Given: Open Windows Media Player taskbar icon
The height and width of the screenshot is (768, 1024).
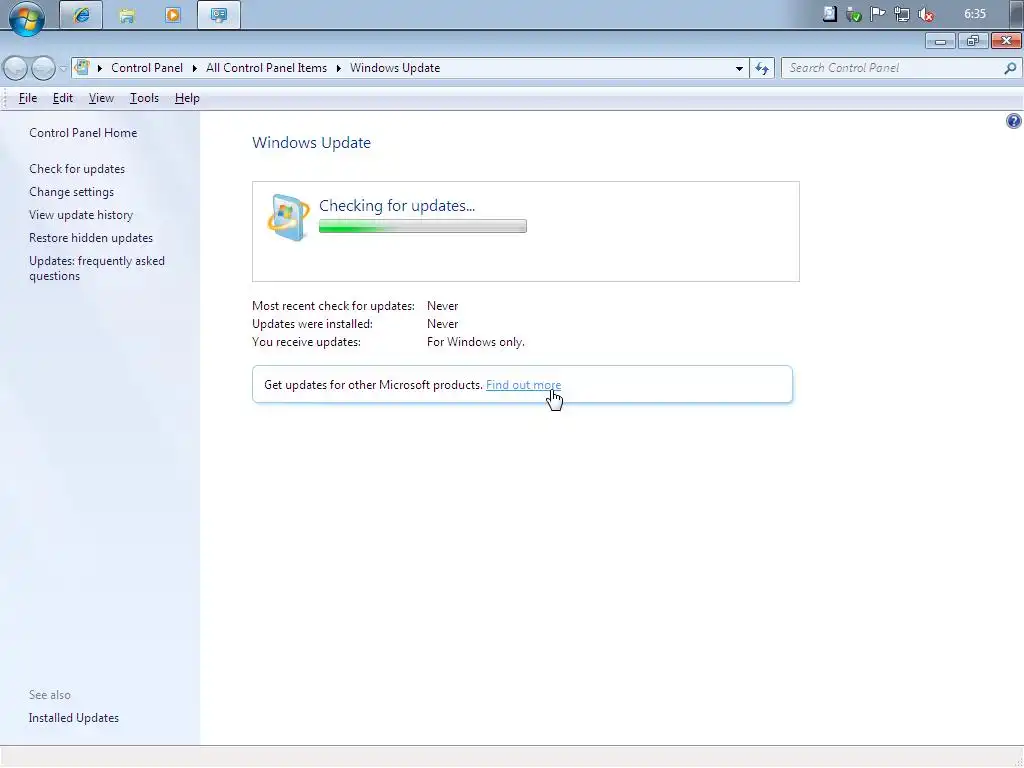Looking at the screenshot, I should 172,15.
